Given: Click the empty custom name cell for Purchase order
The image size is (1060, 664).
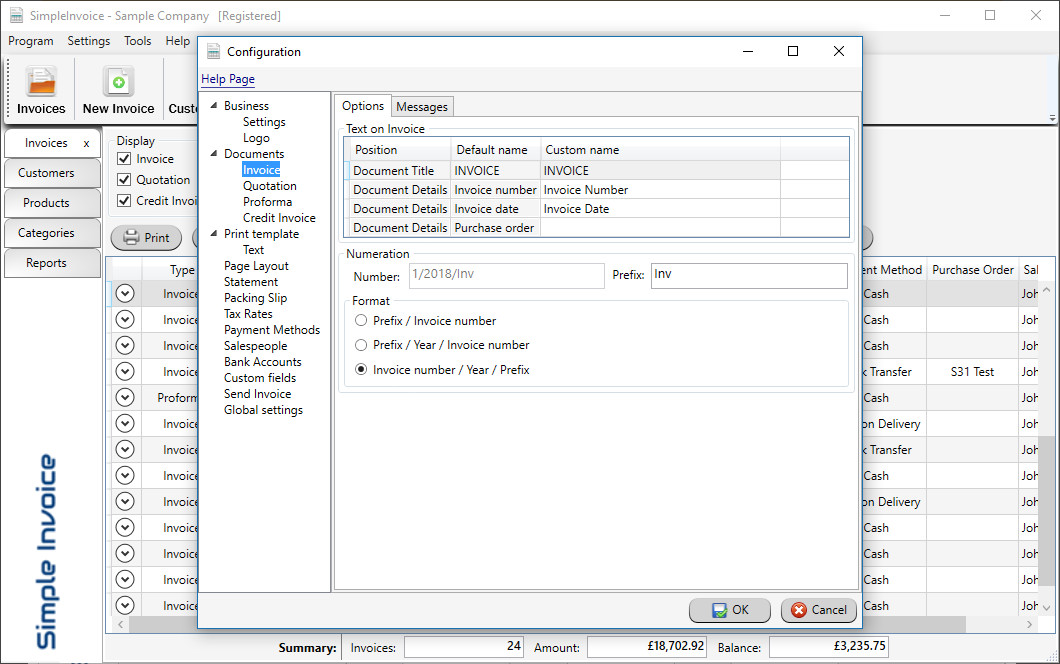Looking at the screenshot, I should coord(660,228).
